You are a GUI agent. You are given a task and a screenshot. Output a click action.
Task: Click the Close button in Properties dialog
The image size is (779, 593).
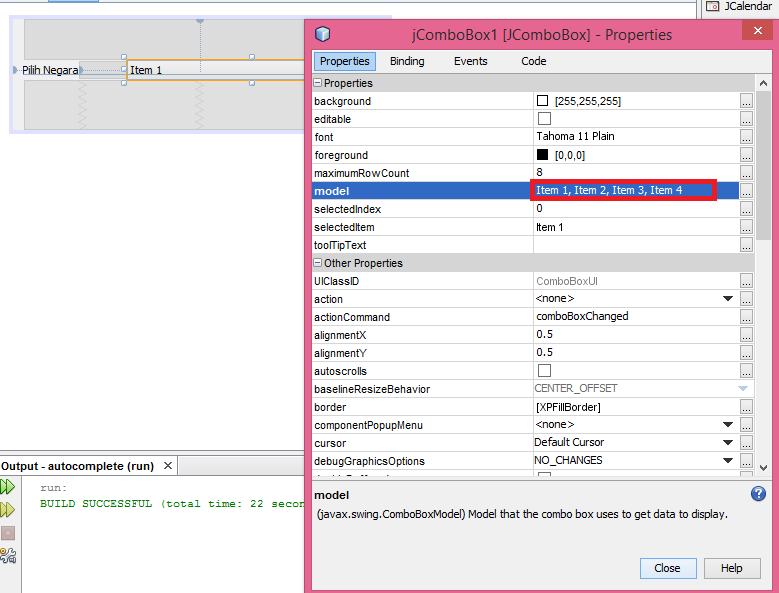667,568
